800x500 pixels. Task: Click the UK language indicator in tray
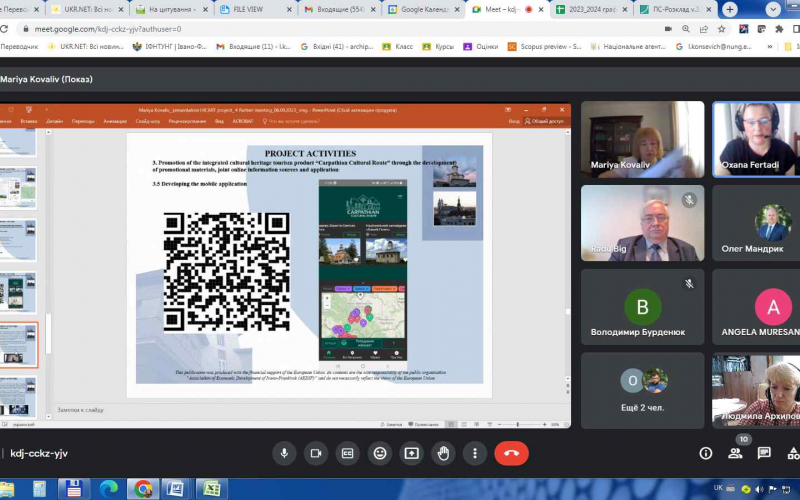(718, 488)
